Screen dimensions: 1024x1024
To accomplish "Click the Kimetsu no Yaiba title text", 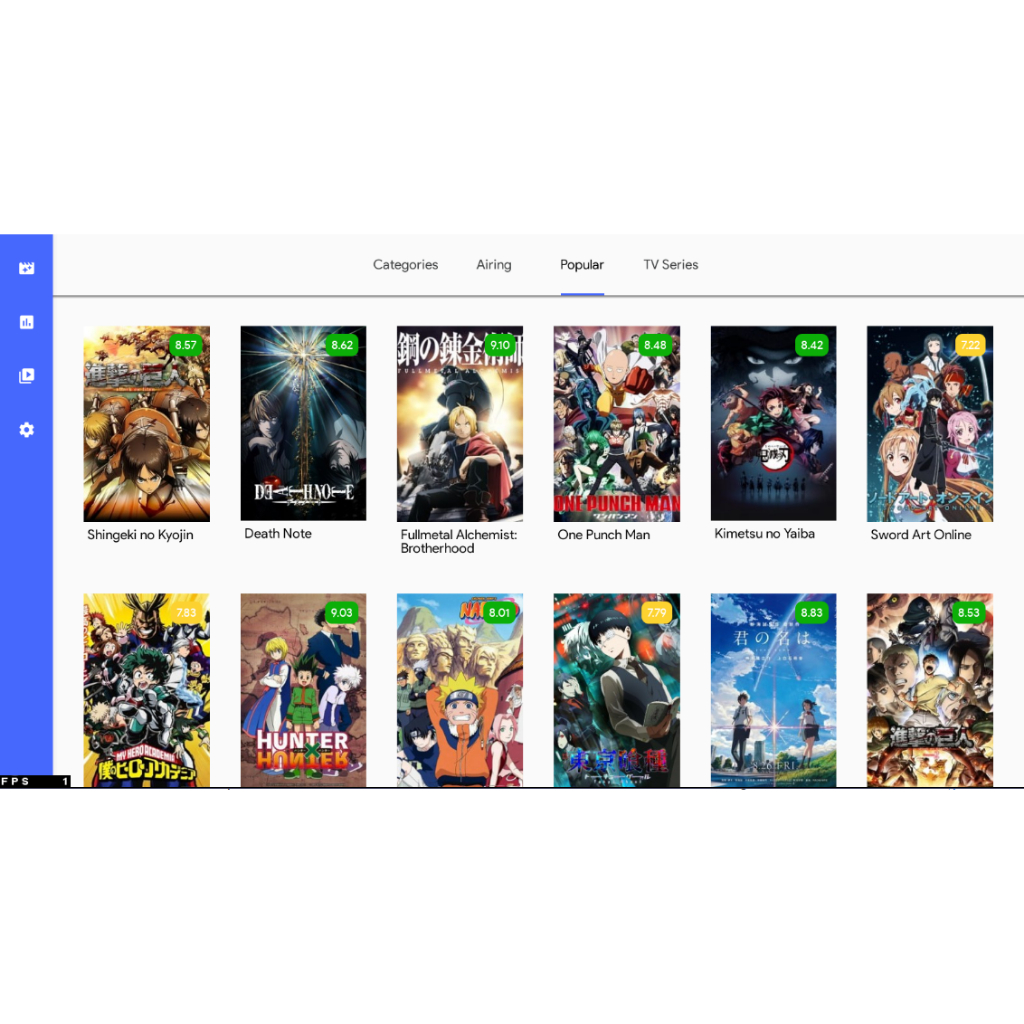I will (x=765, y=534).
